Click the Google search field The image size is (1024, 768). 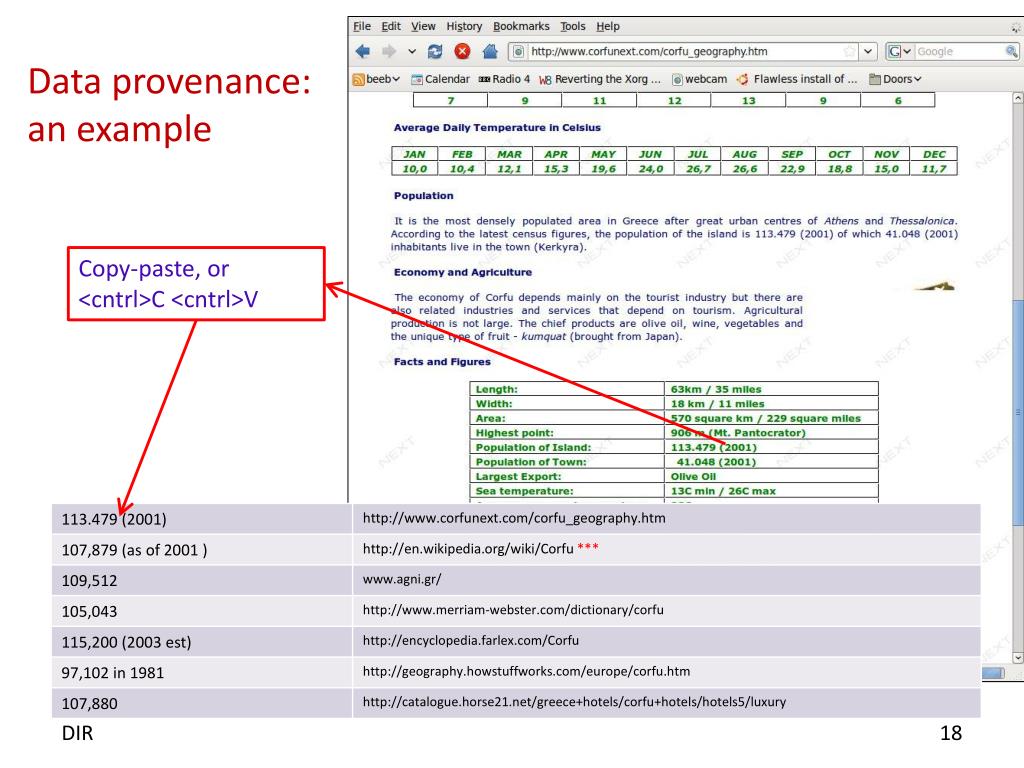point(959,51)
